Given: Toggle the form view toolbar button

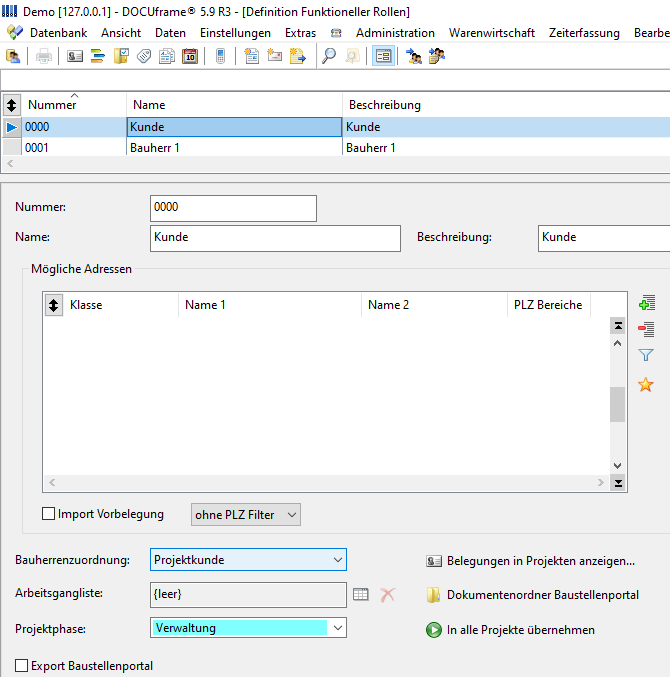Looking at the screenshot, I should [x=383, y=56].
